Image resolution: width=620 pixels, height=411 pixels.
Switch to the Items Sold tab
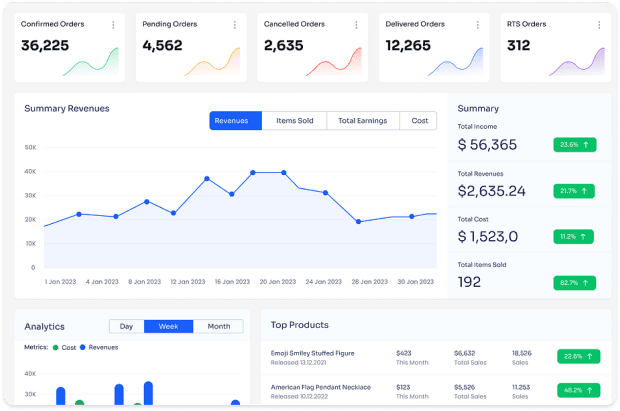pos(294,121)
